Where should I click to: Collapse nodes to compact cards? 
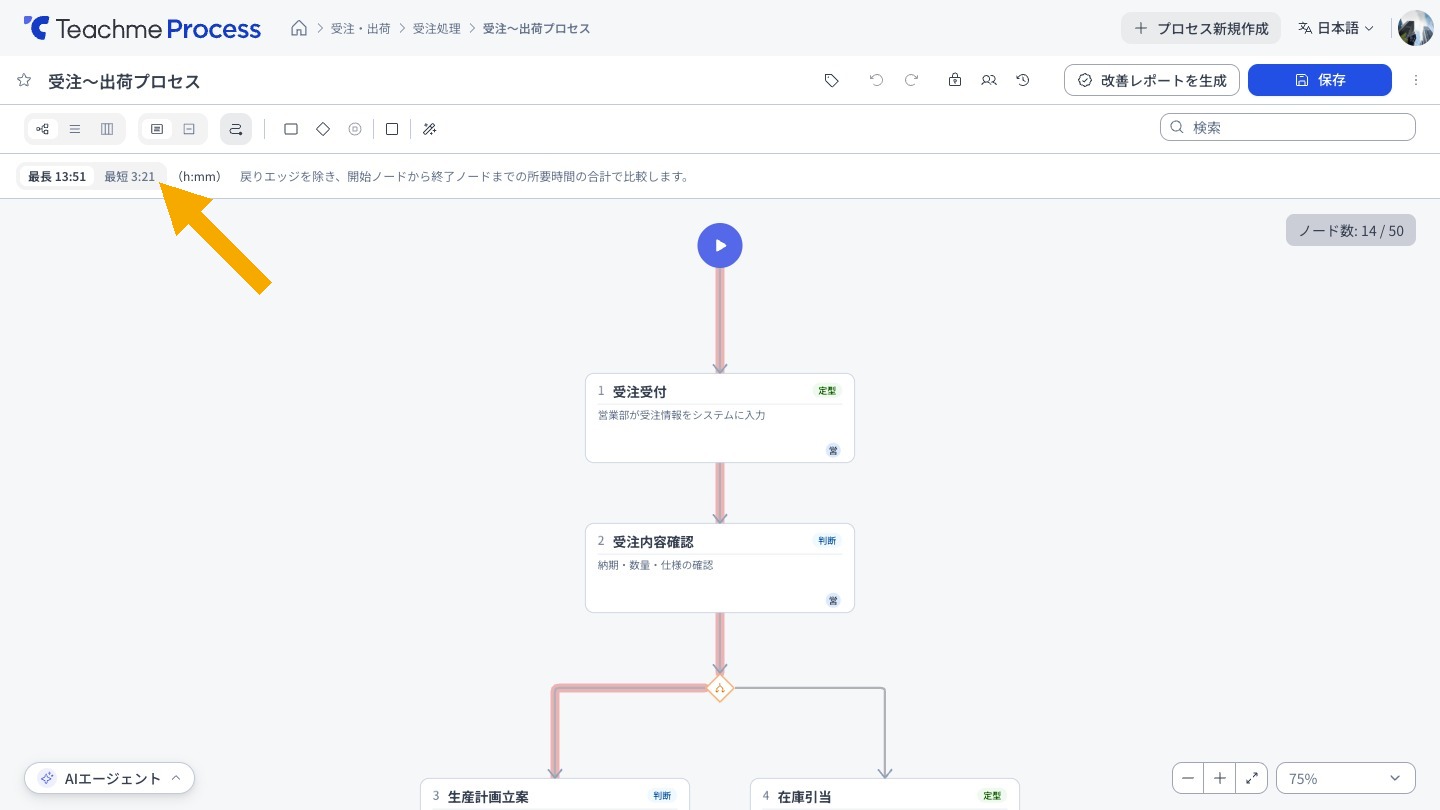coord(189,129)
